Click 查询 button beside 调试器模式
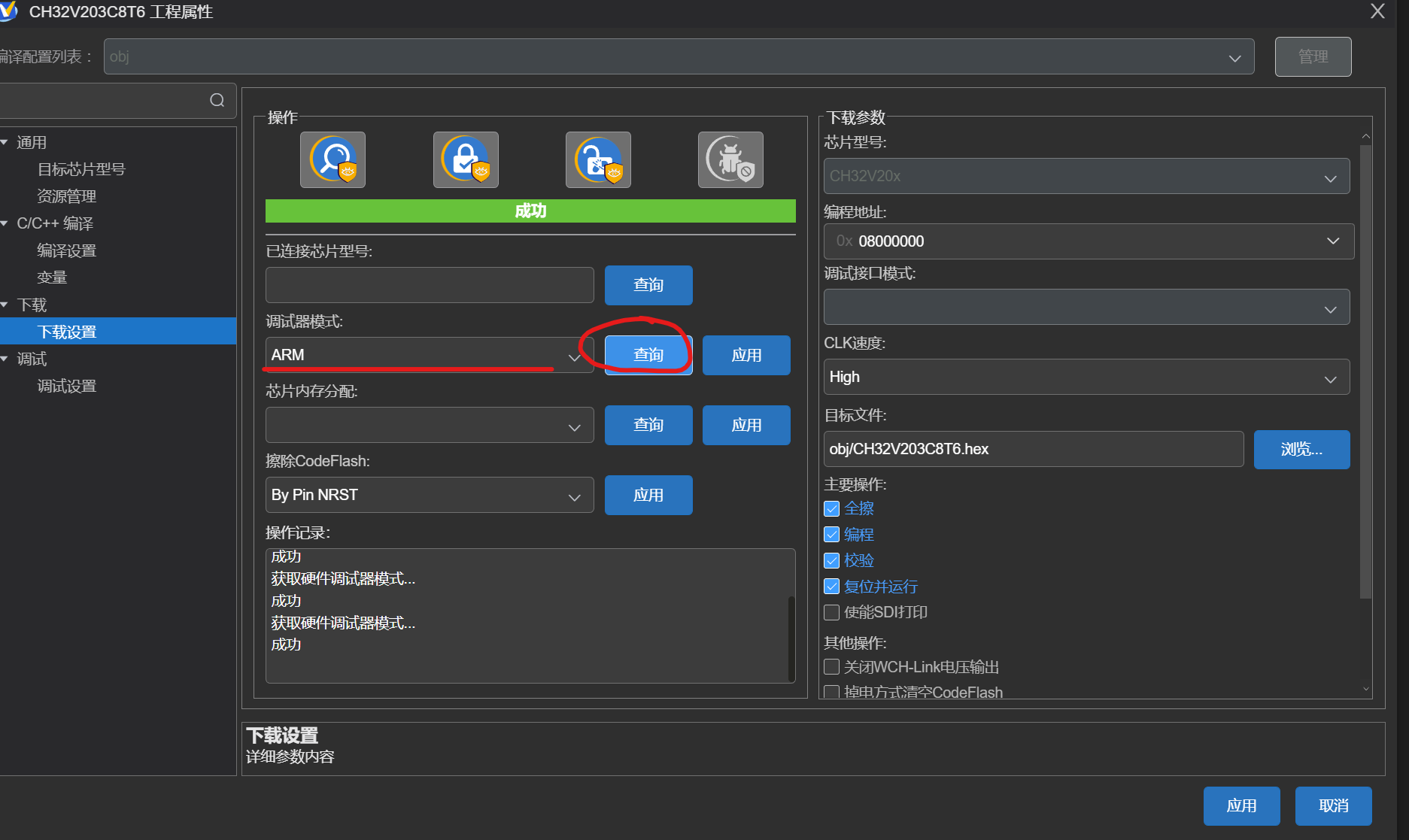Viewport: 1409px width, 840px height. [x=648, y=355]
